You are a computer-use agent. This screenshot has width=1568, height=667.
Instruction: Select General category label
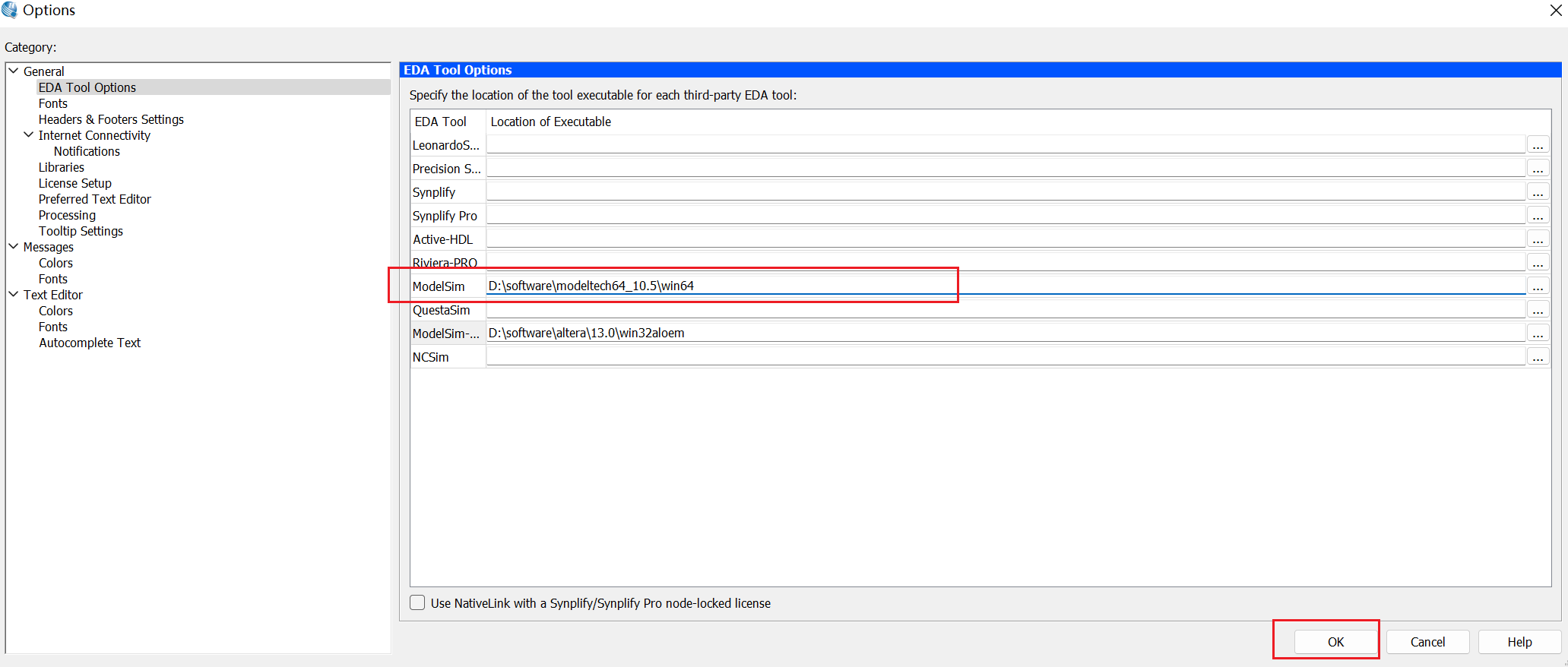(44, 71)
